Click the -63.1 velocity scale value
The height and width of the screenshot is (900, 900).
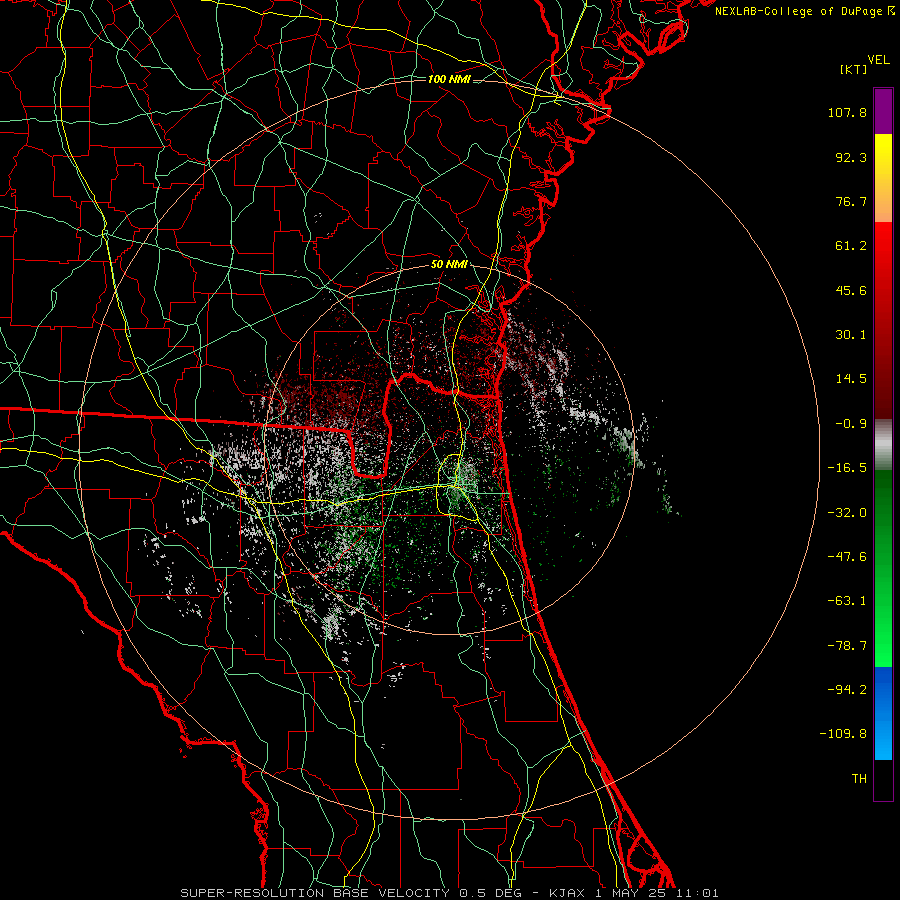pos(847,601)
